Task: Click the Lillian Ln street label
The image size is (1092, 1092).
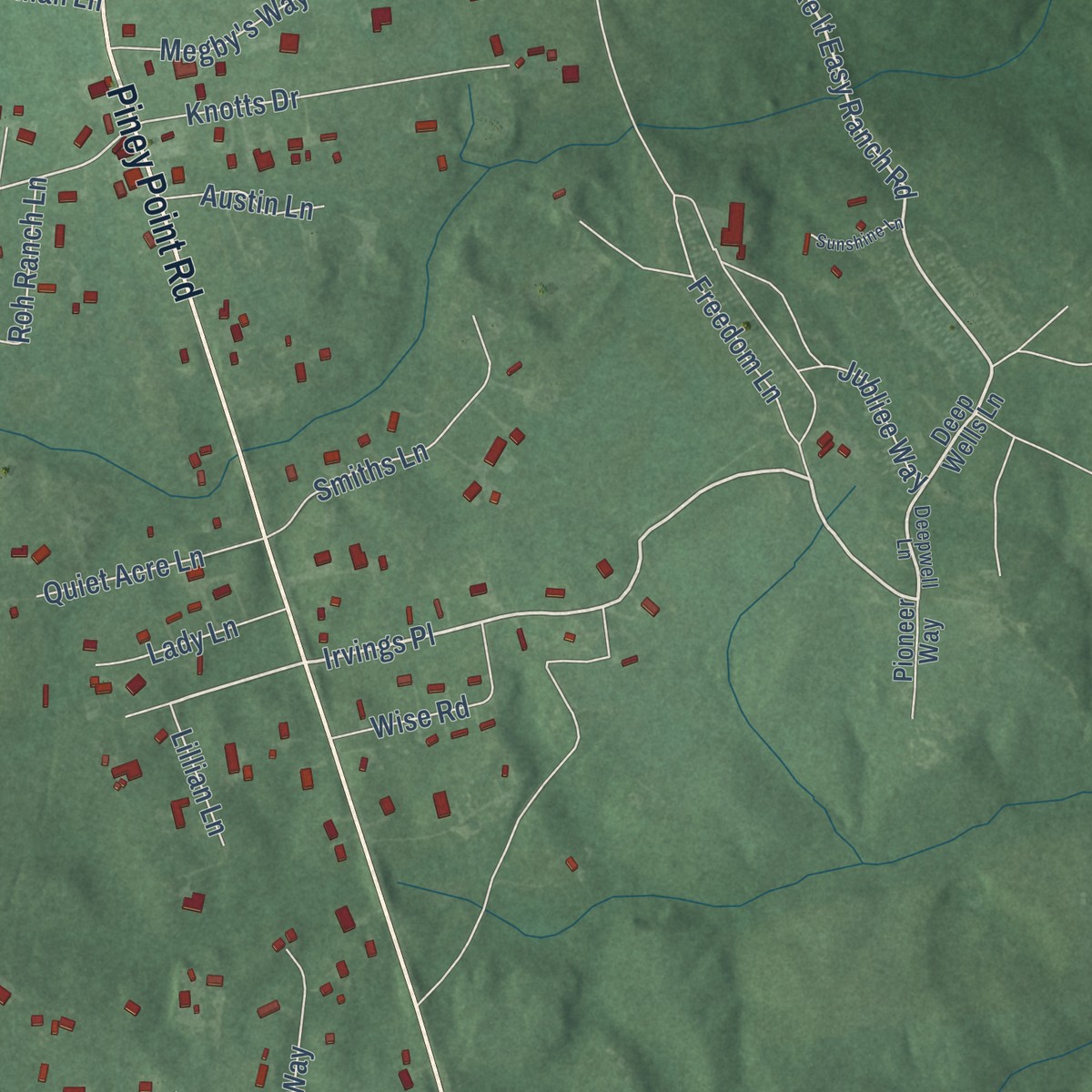Action: (197, 784)
